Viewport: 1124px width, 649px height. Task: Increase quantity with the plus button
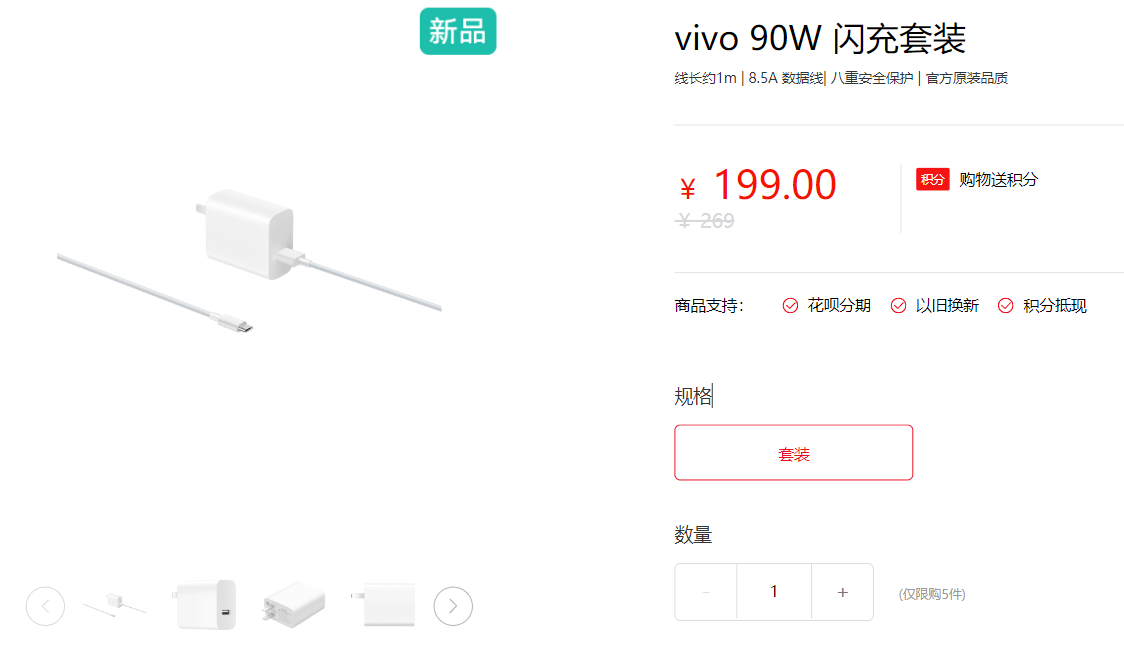(842, 592)
